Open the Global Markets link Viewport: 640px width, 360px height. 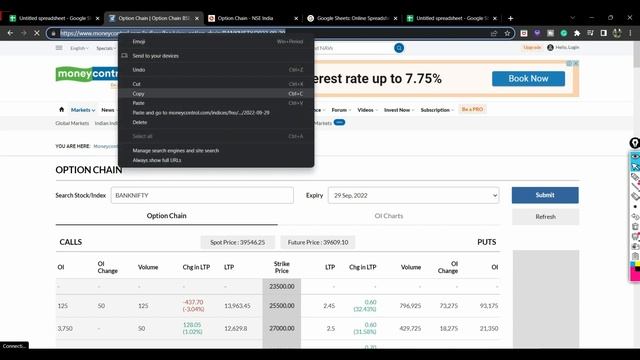72,123
